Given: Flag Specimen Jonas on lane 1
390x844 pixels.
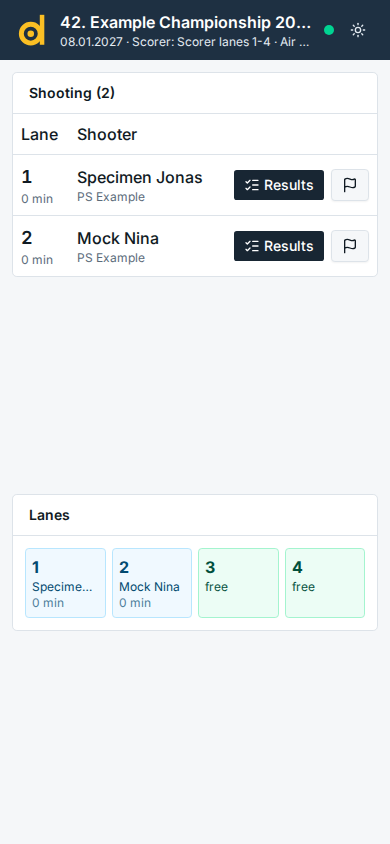Looking at the screenshot, I should click(x=350, y=185).
